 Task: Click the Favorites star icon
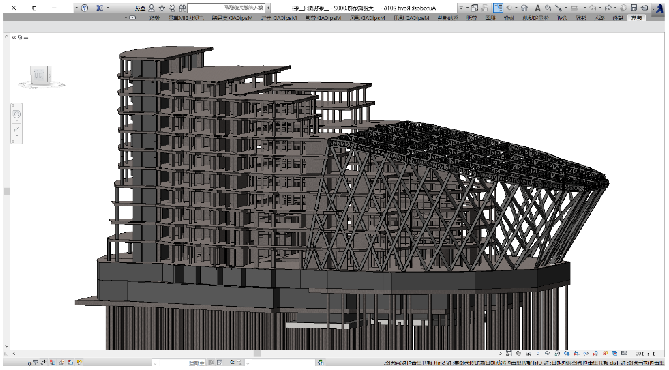[162, 8]
